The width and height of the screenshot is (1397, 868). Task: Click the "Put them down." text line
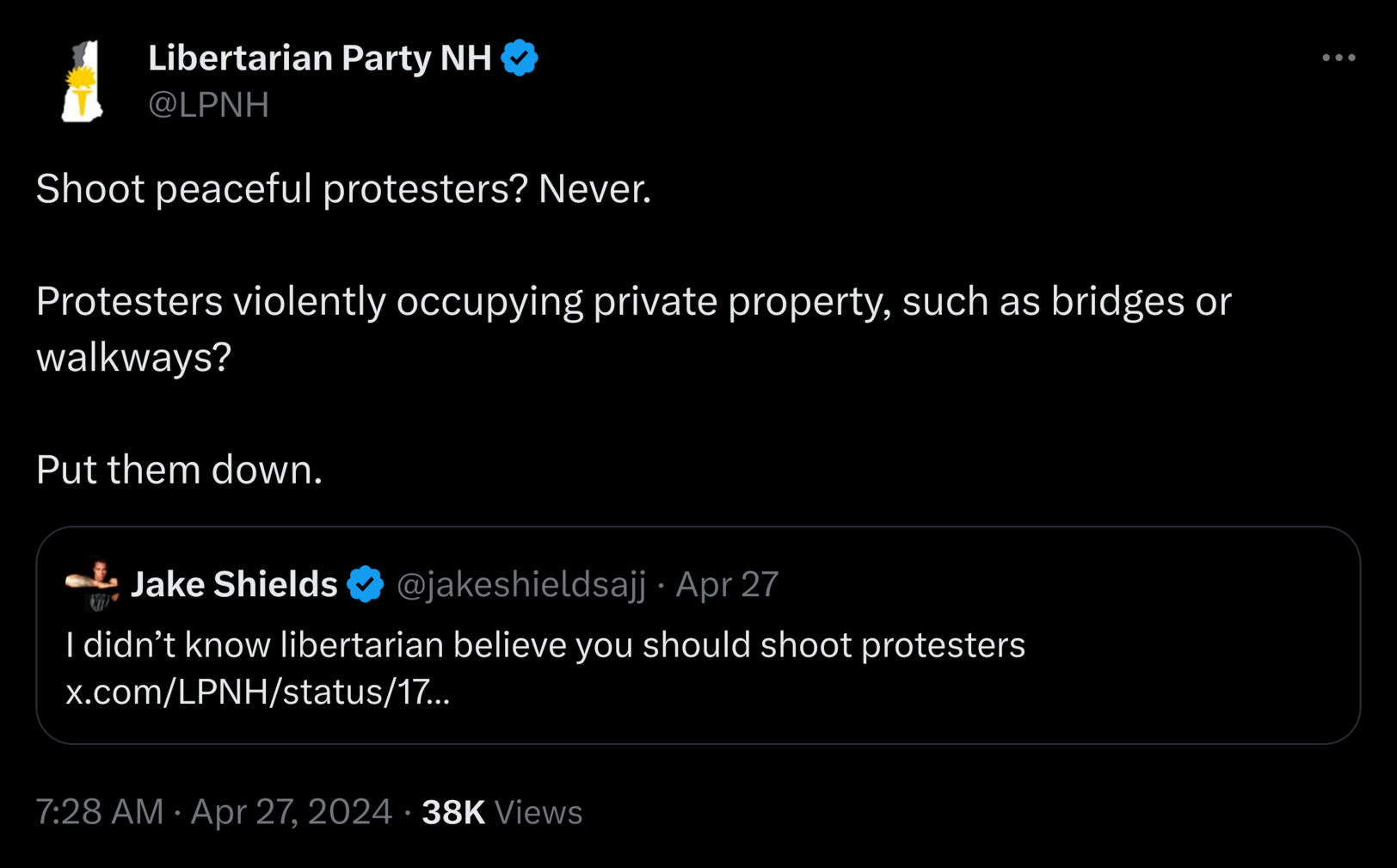(x=179, y=470)
